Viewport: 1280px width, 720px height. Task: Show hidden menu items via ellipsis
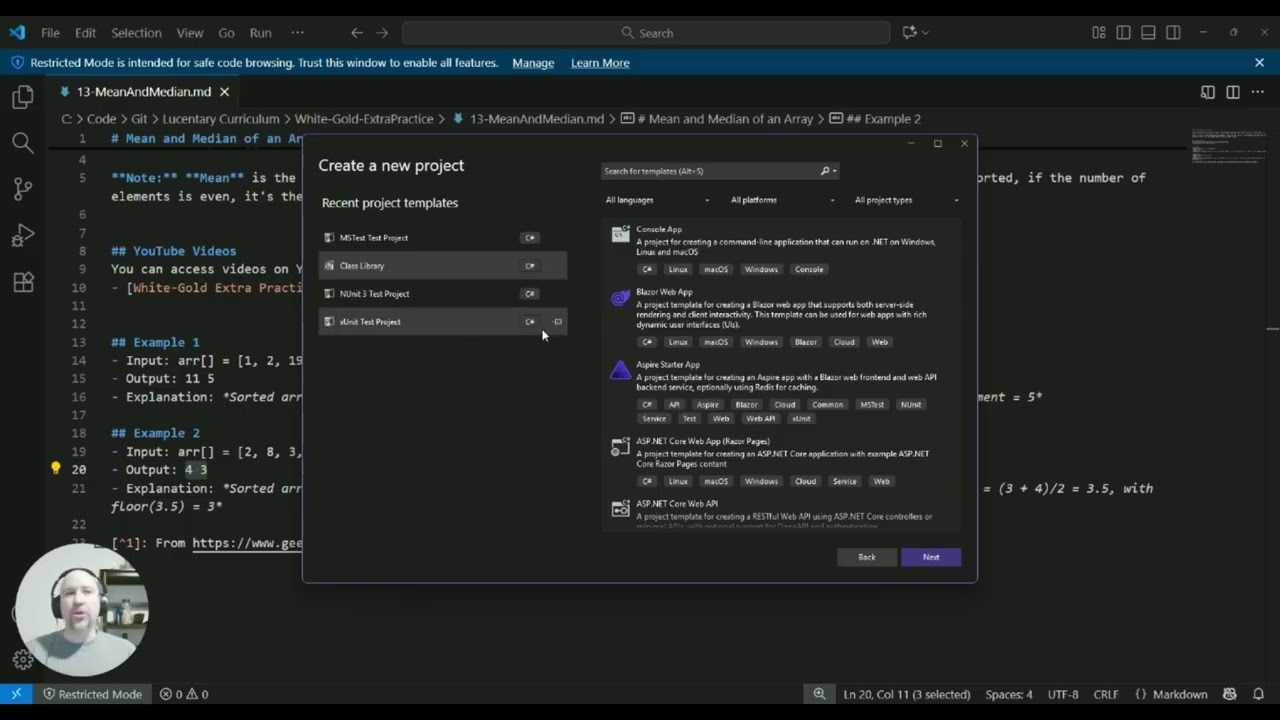297,33
